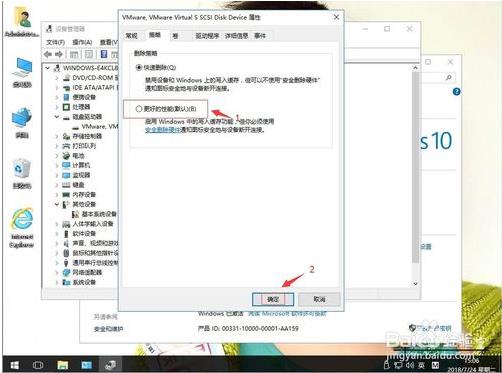Open the 文件(F) menu in Device Manager
This screenshot has height=373, width=502.
coord(55,42)
